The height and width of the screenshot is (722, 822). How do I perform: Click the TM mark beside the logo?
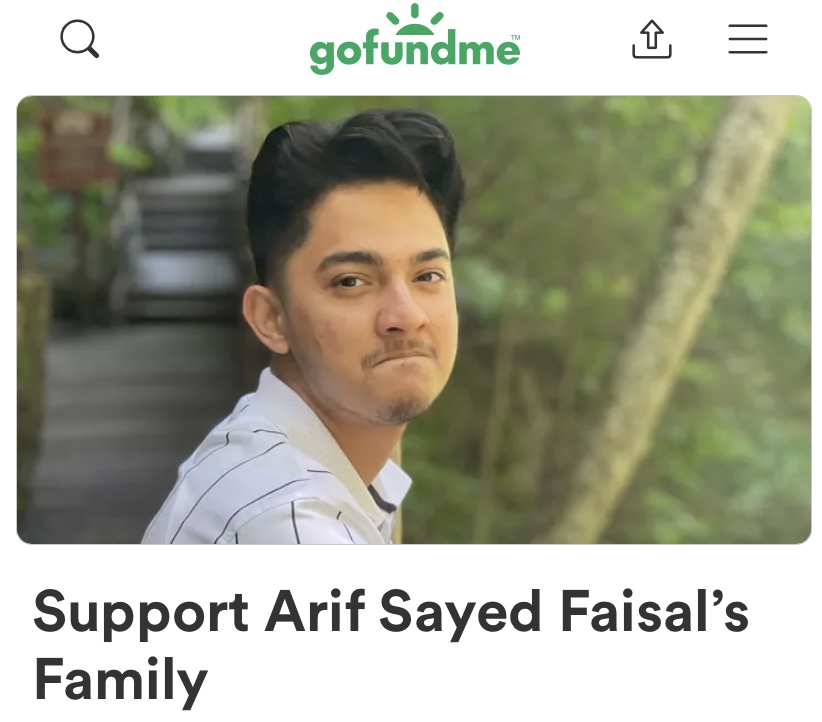(x=516, y=38)
